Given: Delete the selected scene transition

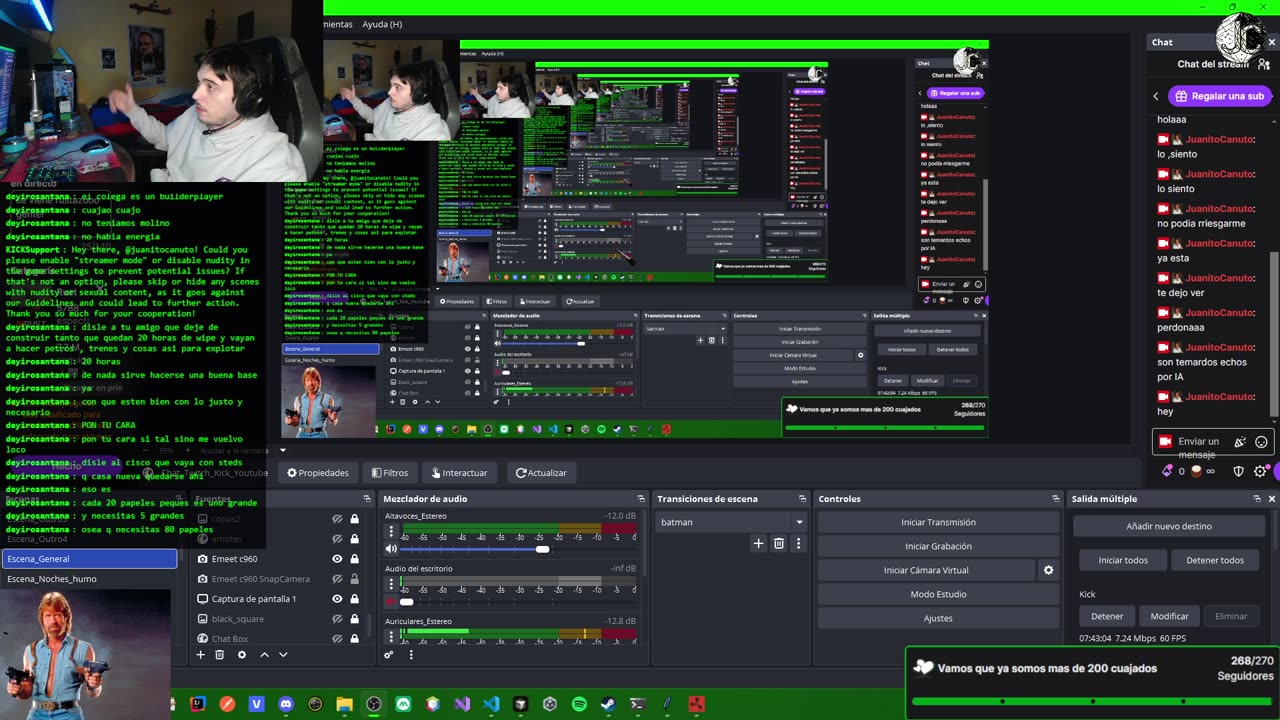Looking at the screenshot, I should tap(779, 544).
